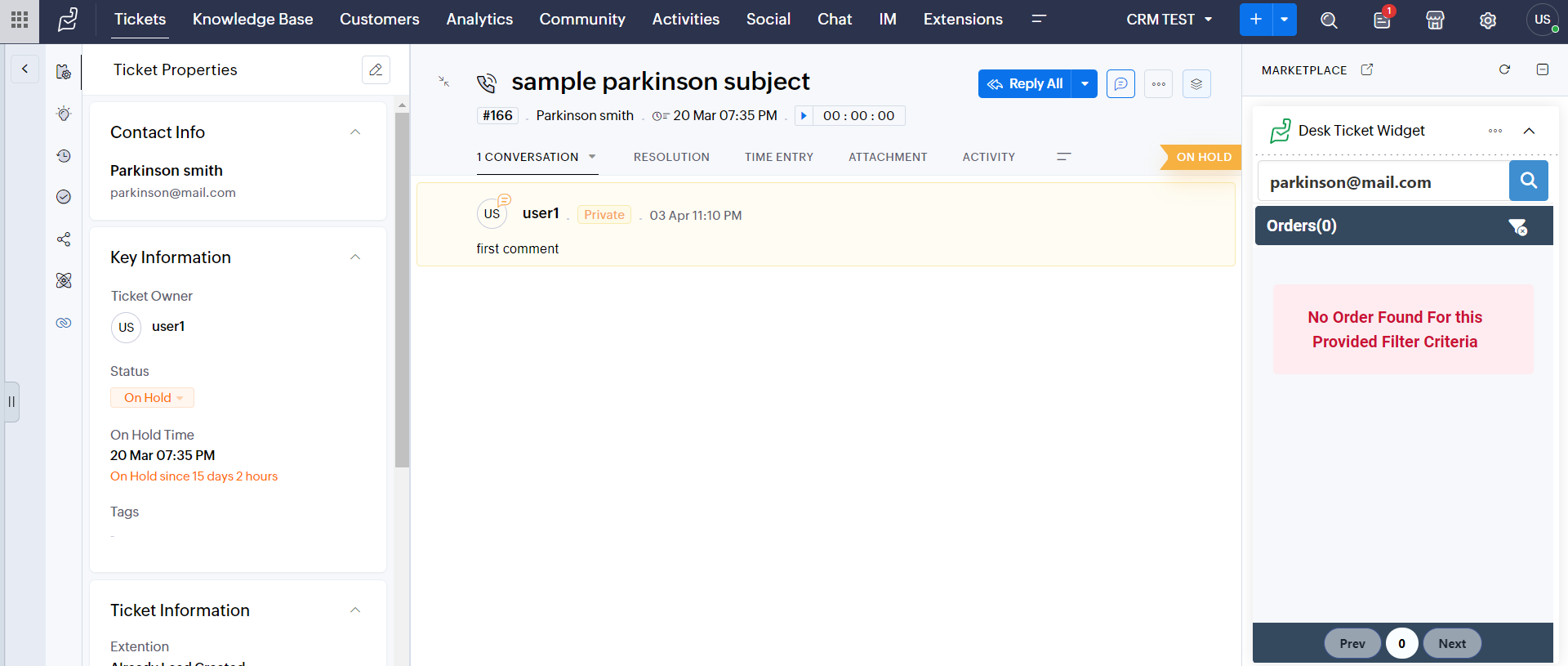The image size is (1568, 666).
Task: Click the Next pagination button
Action: 1451,644
